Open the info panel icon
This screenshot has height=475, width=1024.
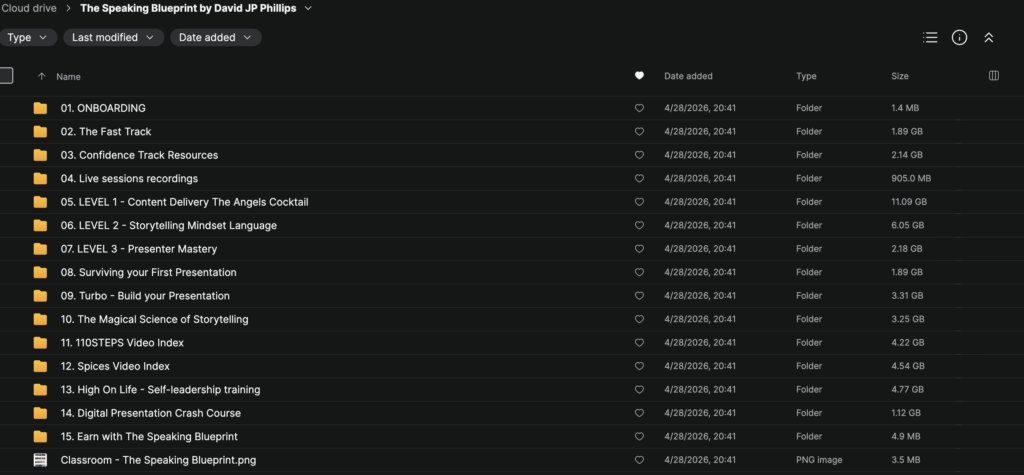tap(959, 38)
